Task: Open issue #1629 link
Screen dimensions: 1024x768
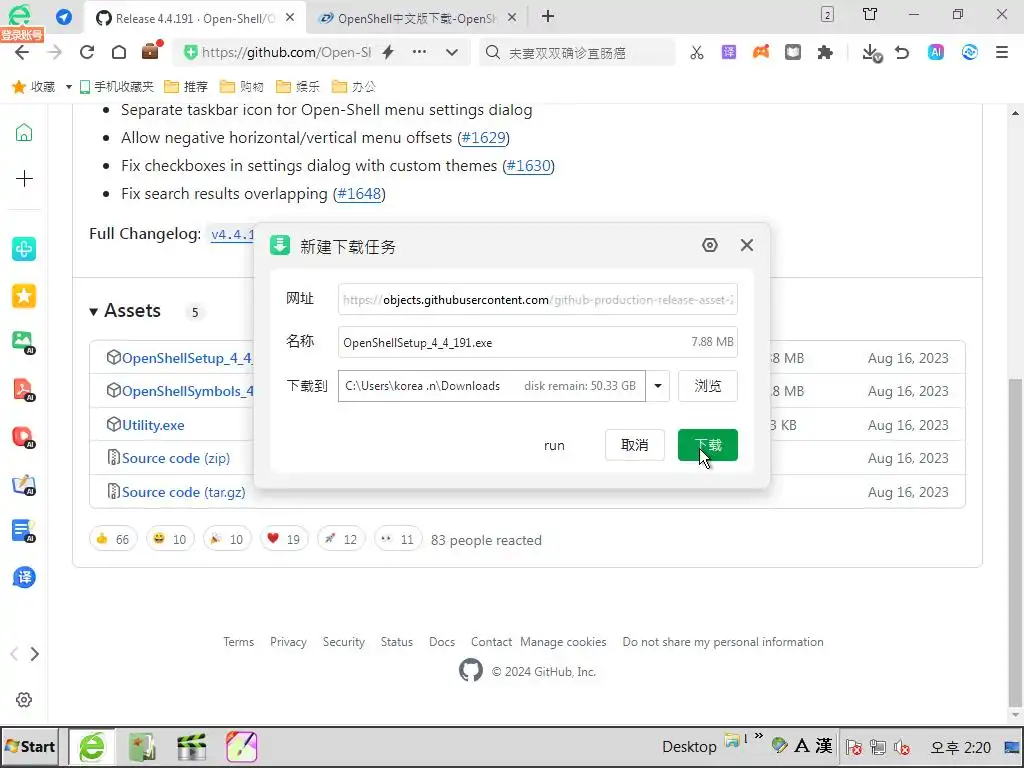Action: [x=483, y=138]
